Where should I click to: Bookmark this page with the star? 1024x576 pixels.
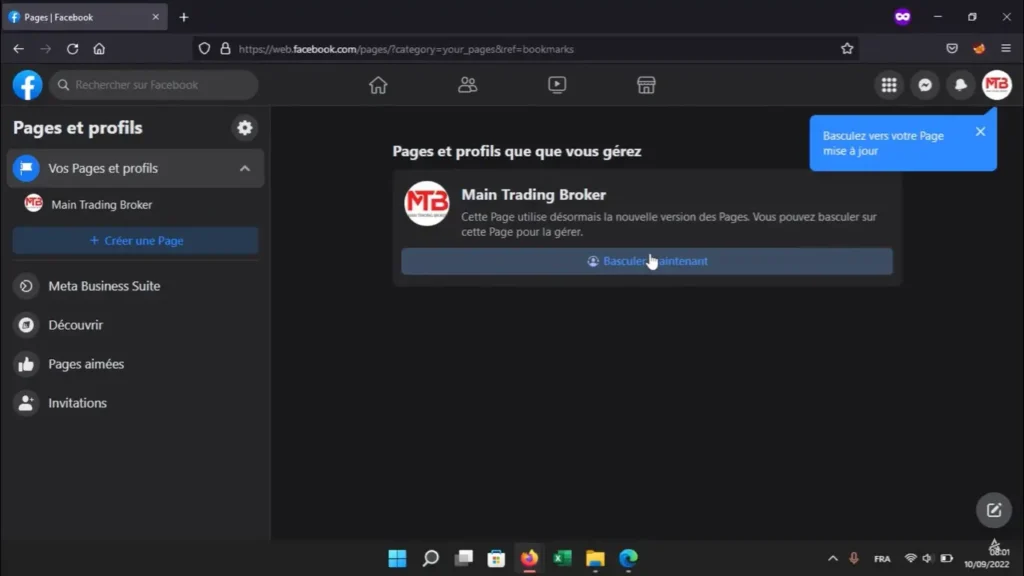(847, 49)
